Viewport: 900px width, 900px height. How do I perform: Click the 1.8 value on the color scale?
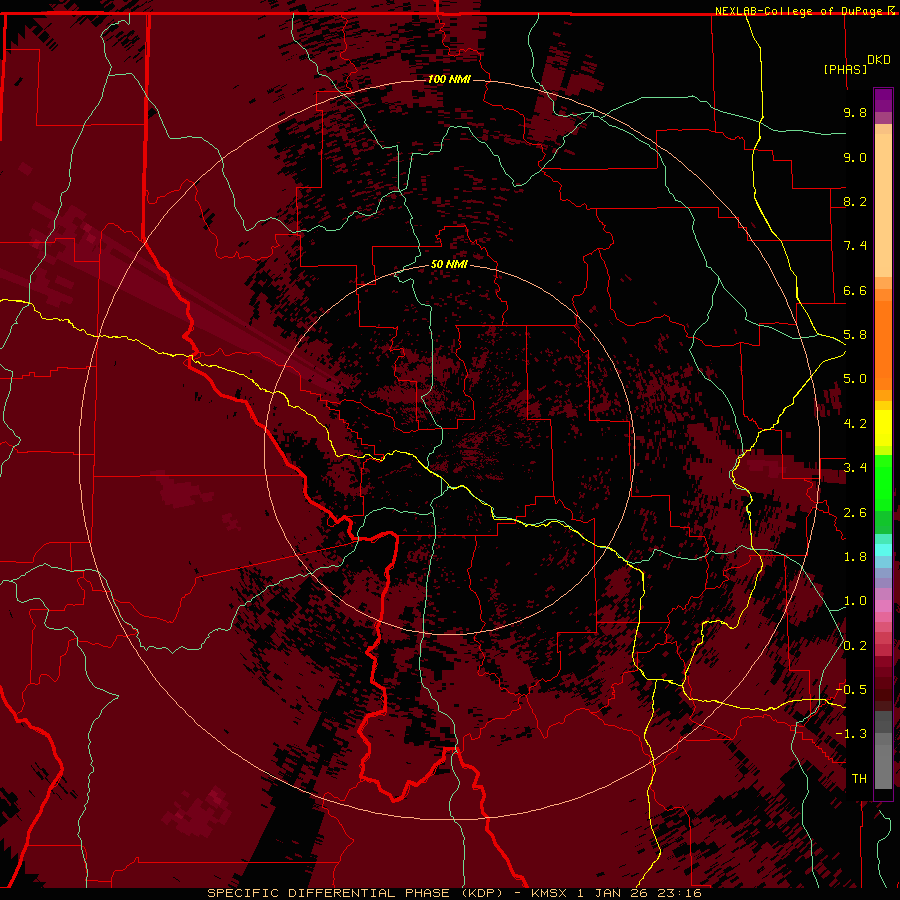(x=855, y=557)
